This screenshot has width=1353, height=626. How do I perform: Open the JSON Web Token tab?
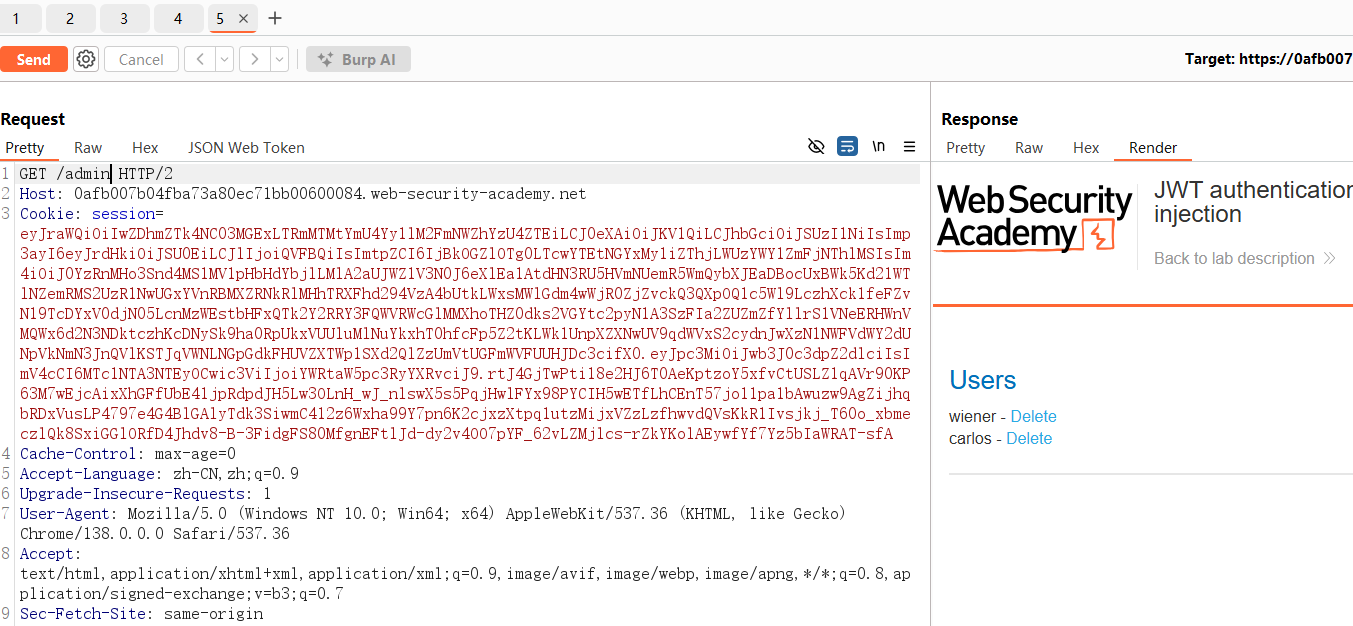point(246,148)
